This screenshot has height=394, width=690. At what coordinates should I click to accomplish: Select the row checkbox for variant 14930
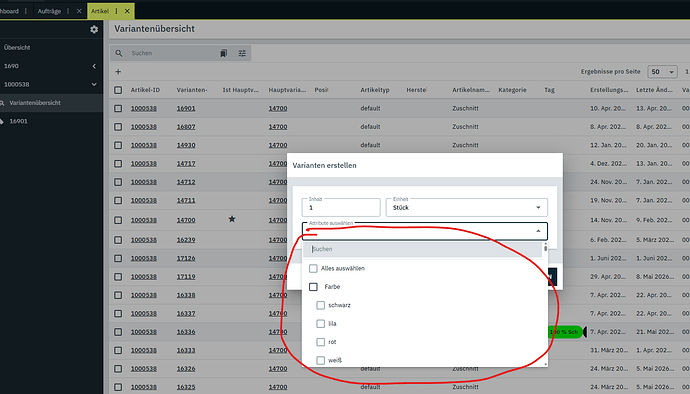pyautogui.click(x=118, y=145)
